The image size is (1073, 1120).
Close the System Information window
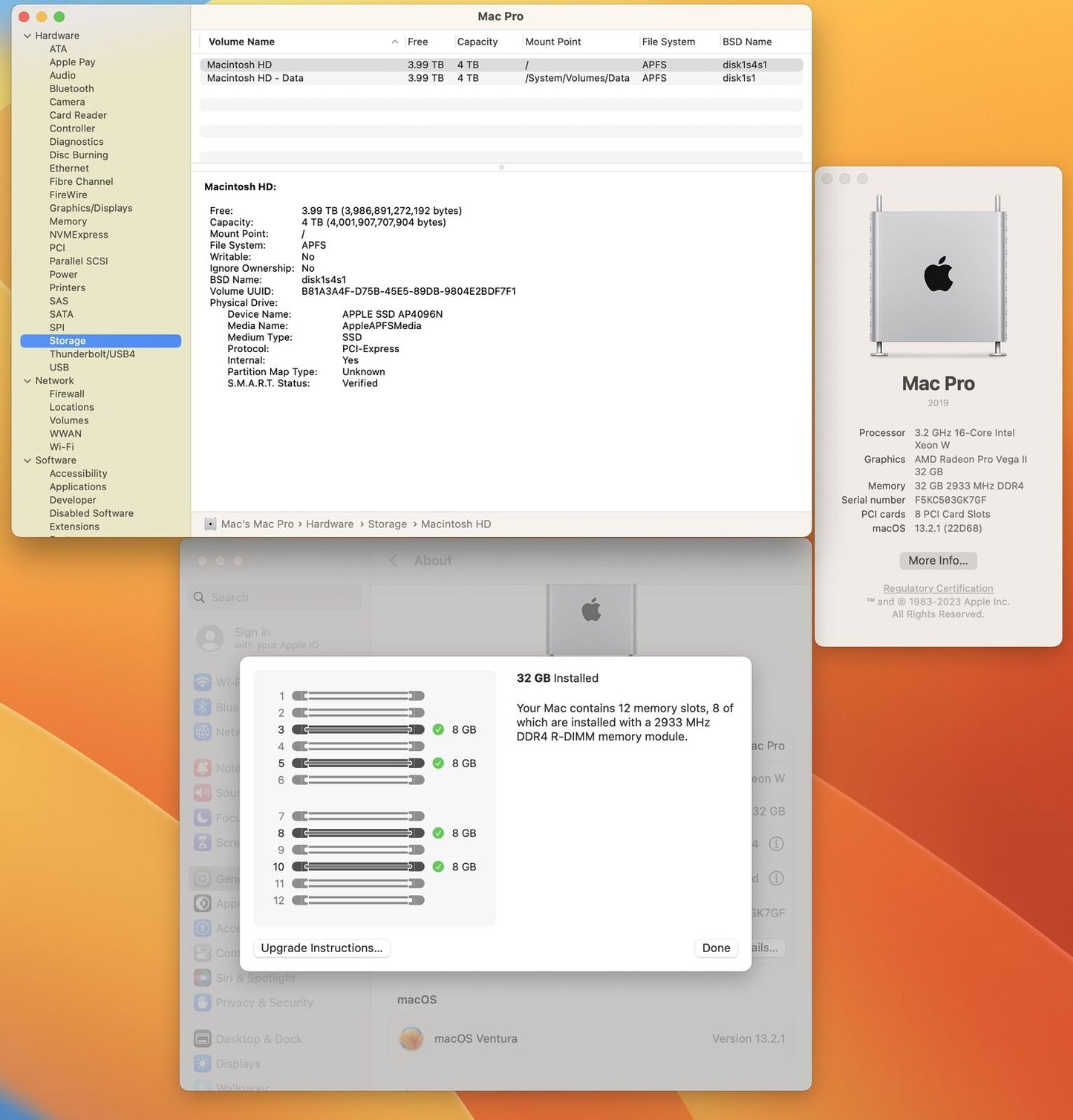coord(24,17)
